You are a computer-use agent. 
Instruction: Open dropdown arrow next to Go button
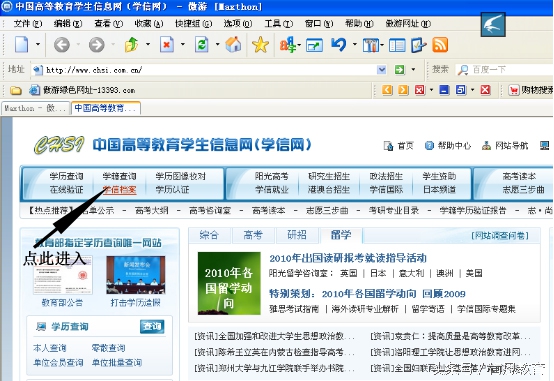413,69
